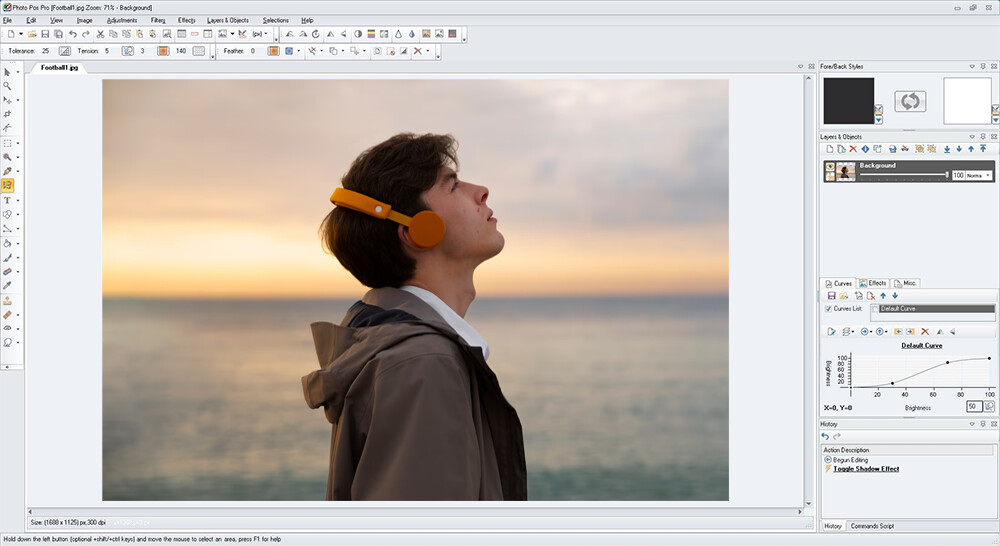Switch to the Effects tab
Screen dimensions: 1000x546
873,283
